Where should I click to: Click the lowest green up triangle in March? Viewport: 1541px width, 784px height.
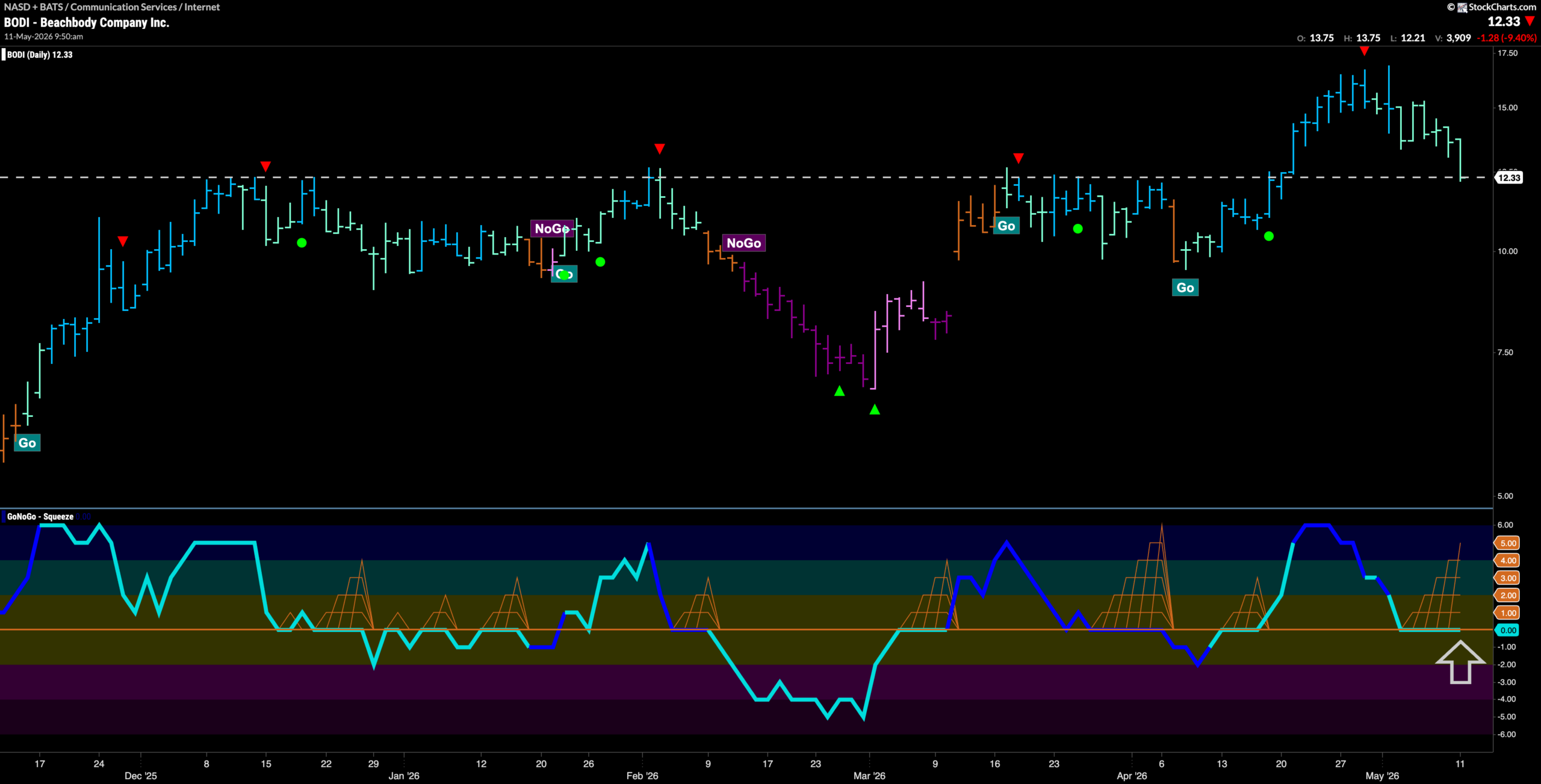point(875,410)
